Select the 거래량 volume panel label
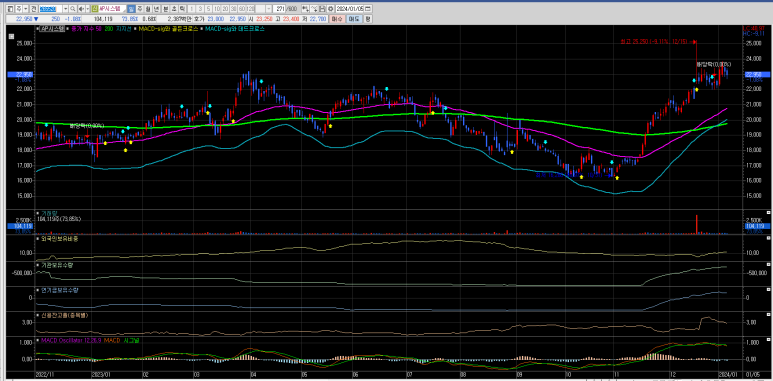Image resolution: width=773 pixels, height=381 pixels. (x=49, y=213)
